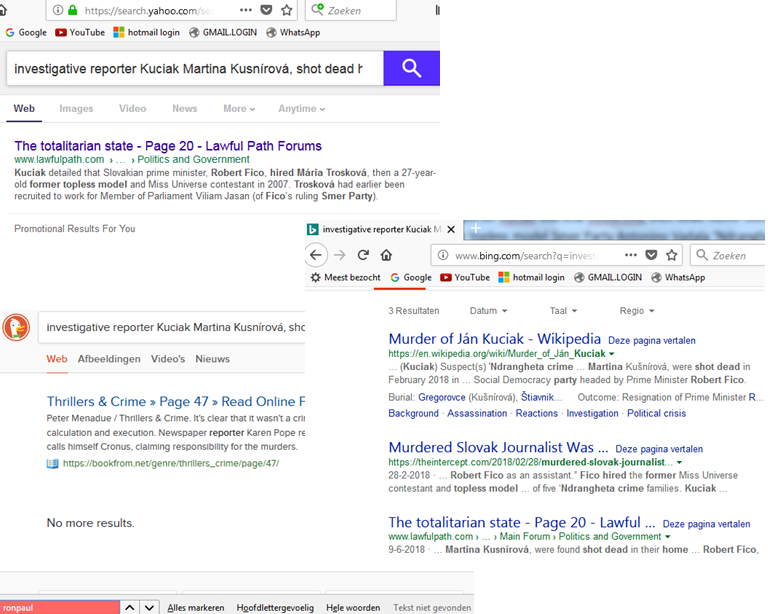Open Bing The totalitarian state result

pyautogui.click(x=522, y=522)
